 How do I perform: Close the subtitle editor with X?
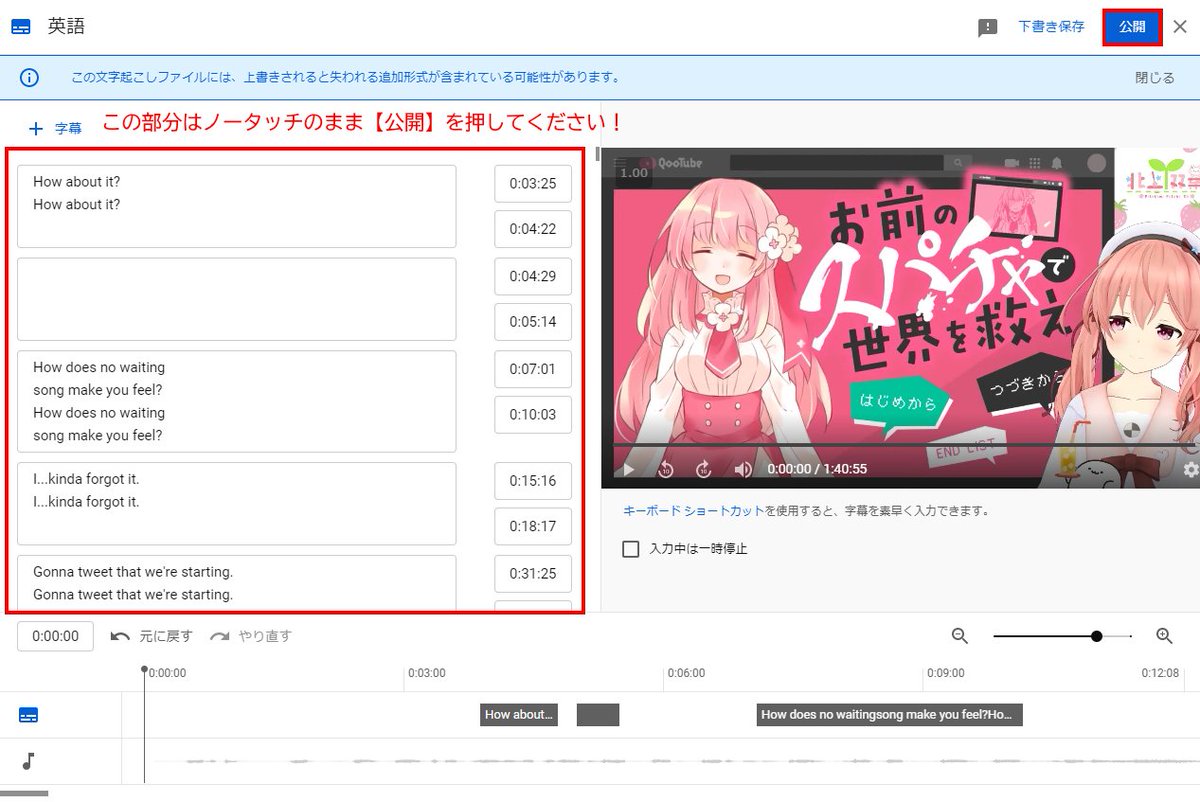pyautogui.click(x=1180, y=27)
